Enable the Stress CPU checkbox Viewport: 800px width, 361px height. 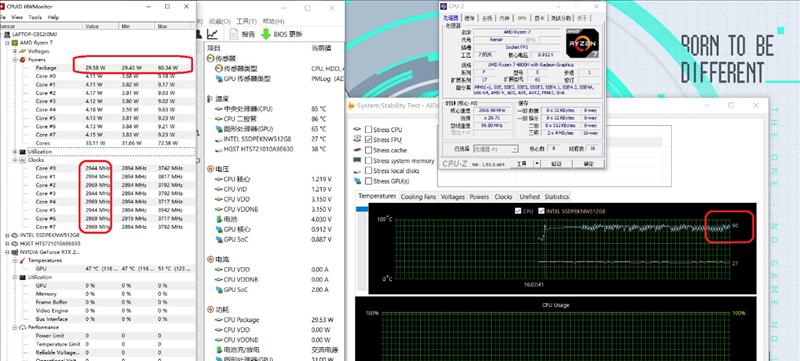point(368,130)
